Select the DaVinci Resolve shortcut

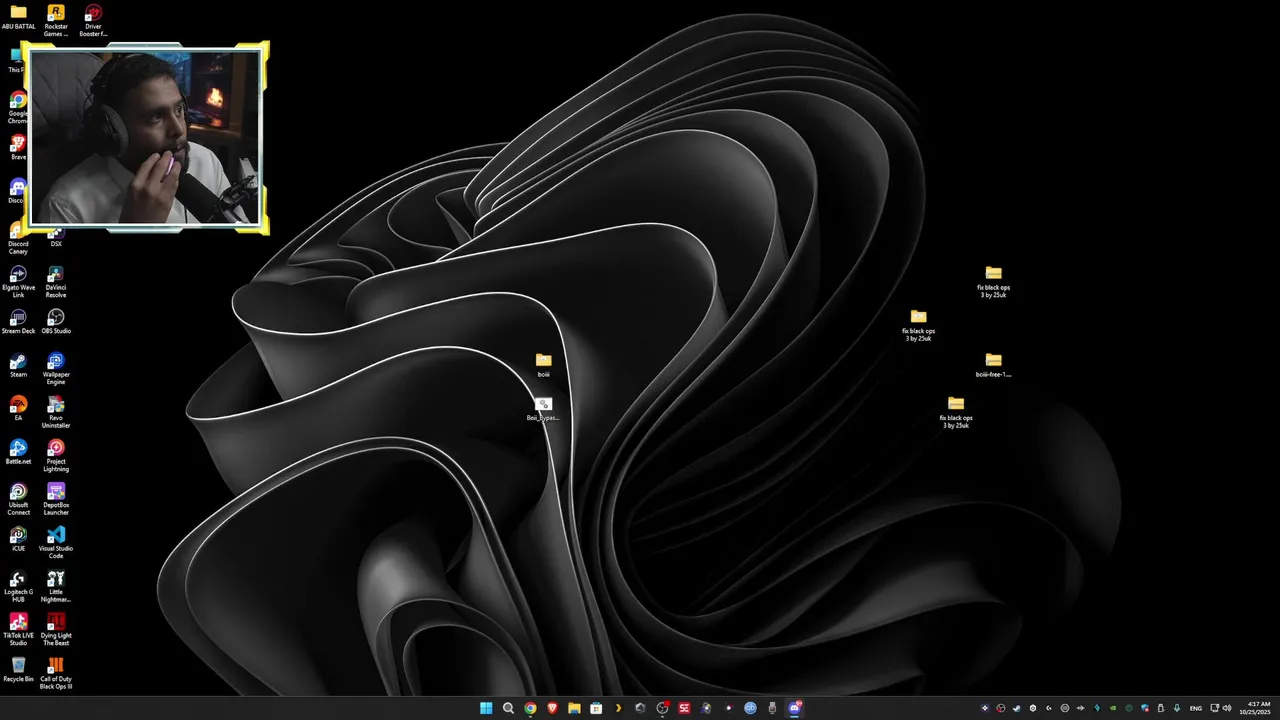coord(56,282)
